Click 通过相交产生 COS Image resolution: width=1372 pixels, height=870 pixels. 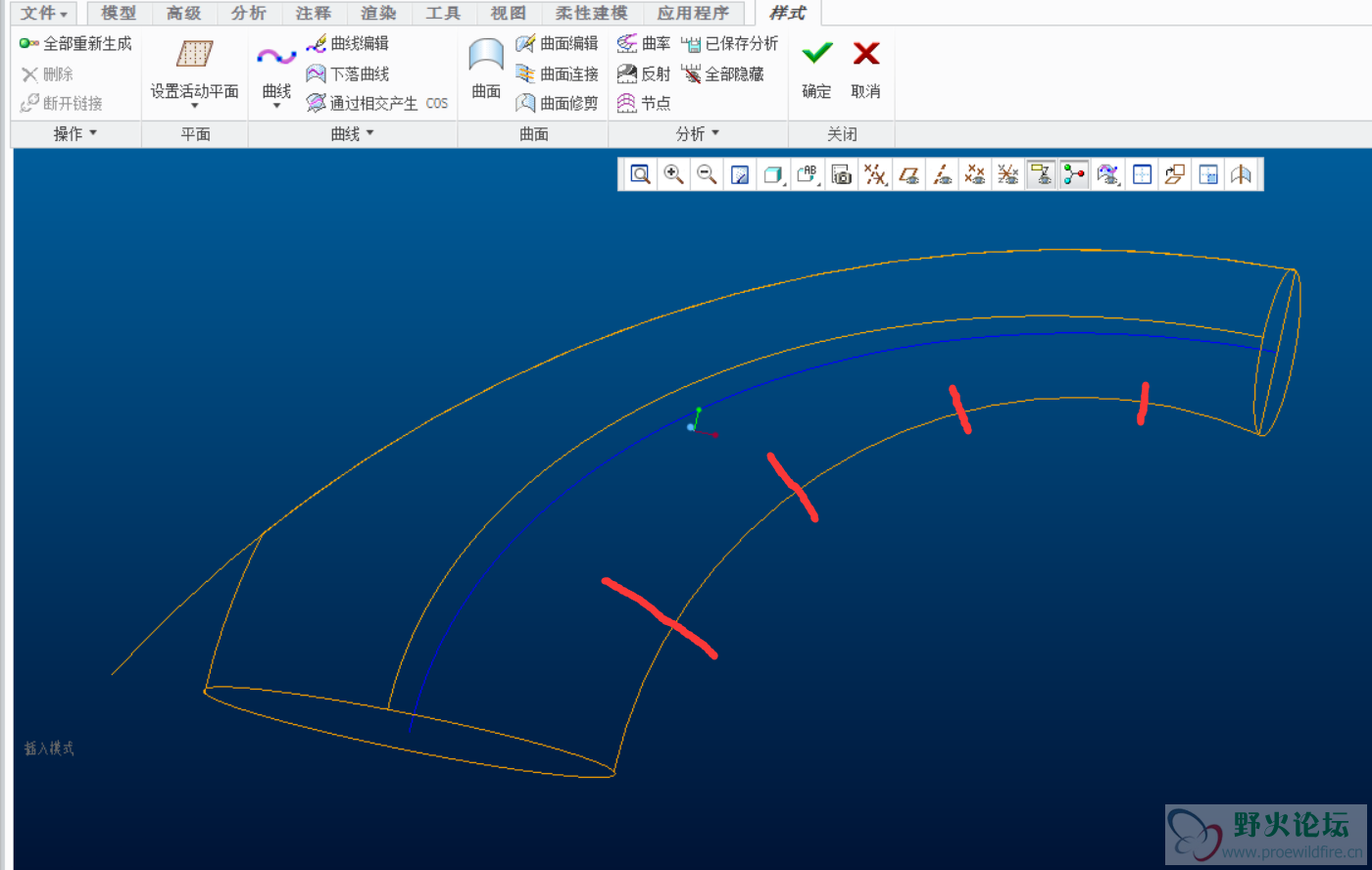(377, 103)
